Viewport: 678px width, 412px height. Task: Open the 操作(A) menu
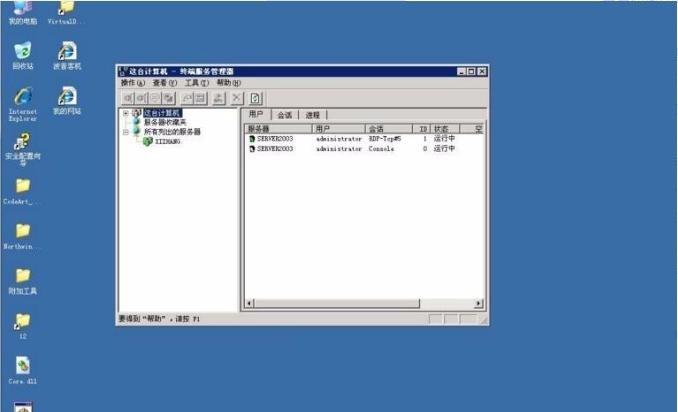click(x=133, y=83)
